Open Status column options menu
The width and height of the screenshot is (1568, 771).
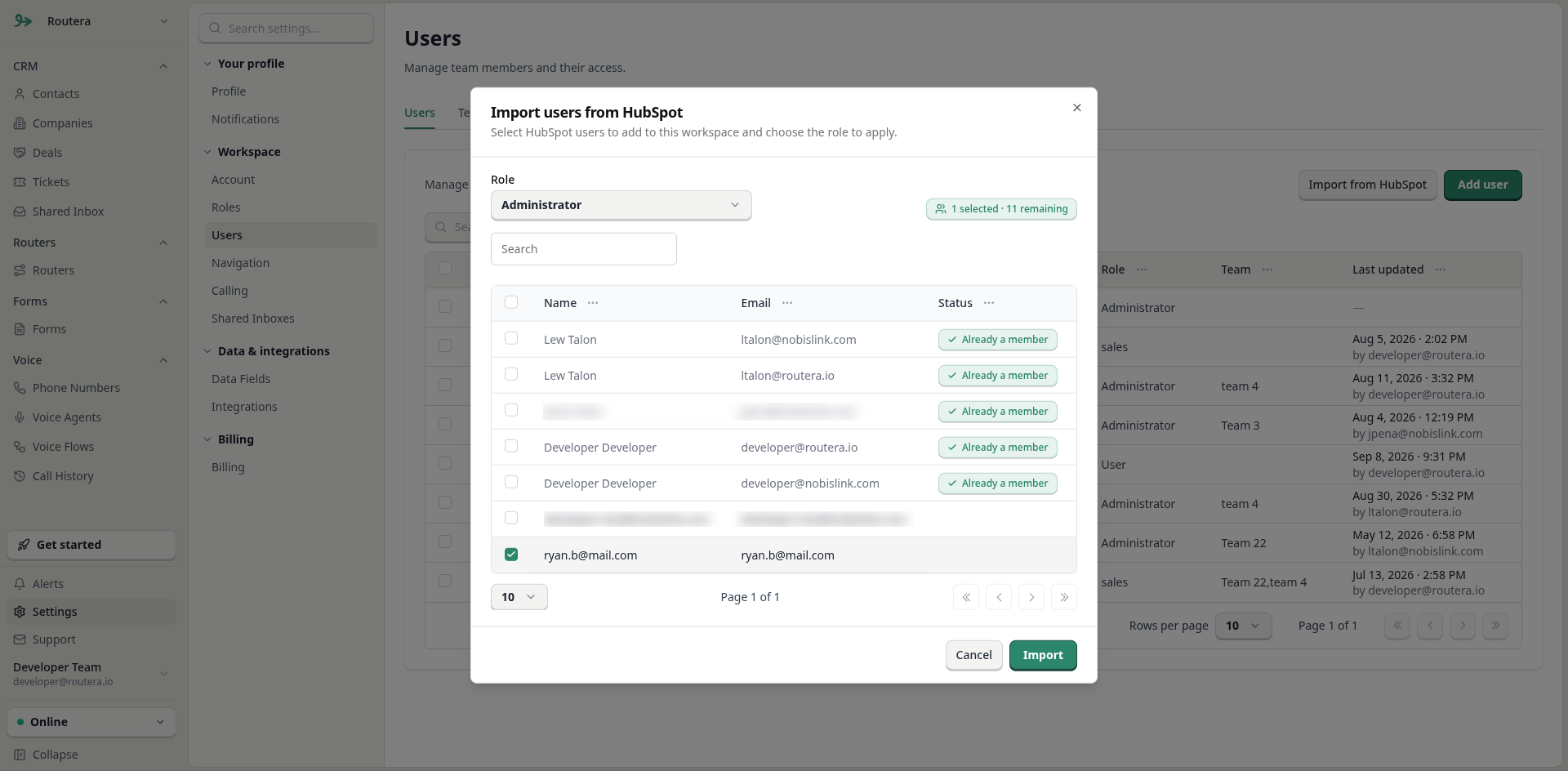point(989,303)
